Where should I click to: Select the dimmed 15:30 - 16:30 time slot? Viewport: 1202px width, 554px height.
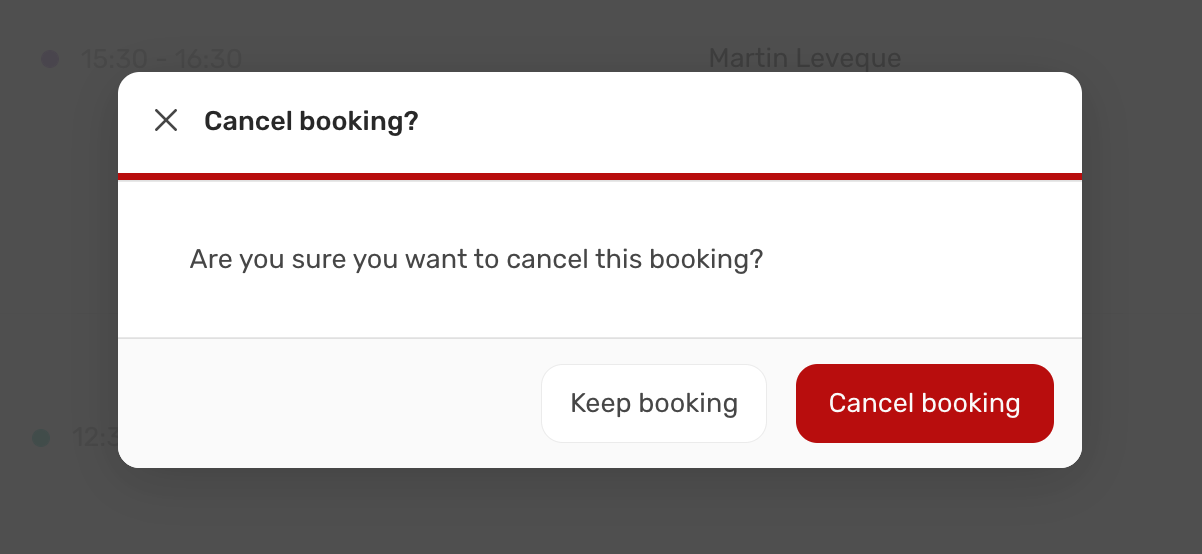162,59
